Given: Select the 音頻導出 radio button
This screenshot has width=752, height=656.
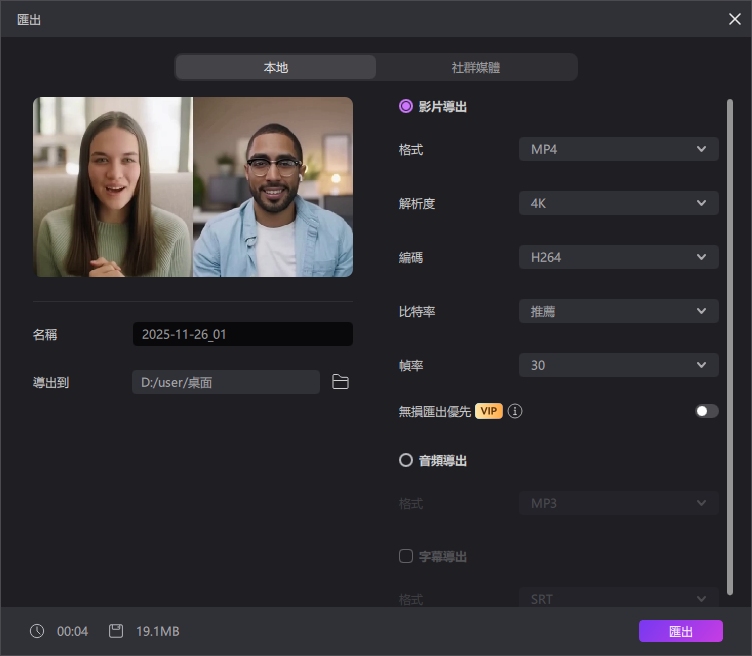Looking at the screenshot, I should (406, 461).
